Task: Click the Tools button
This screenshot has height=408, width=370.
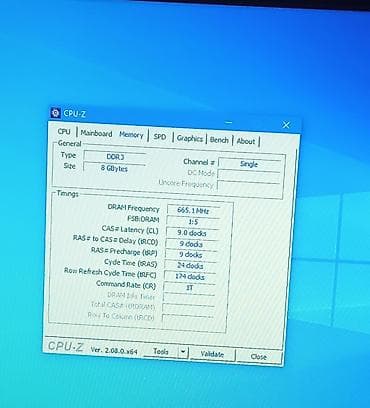Action: [161, 351]
